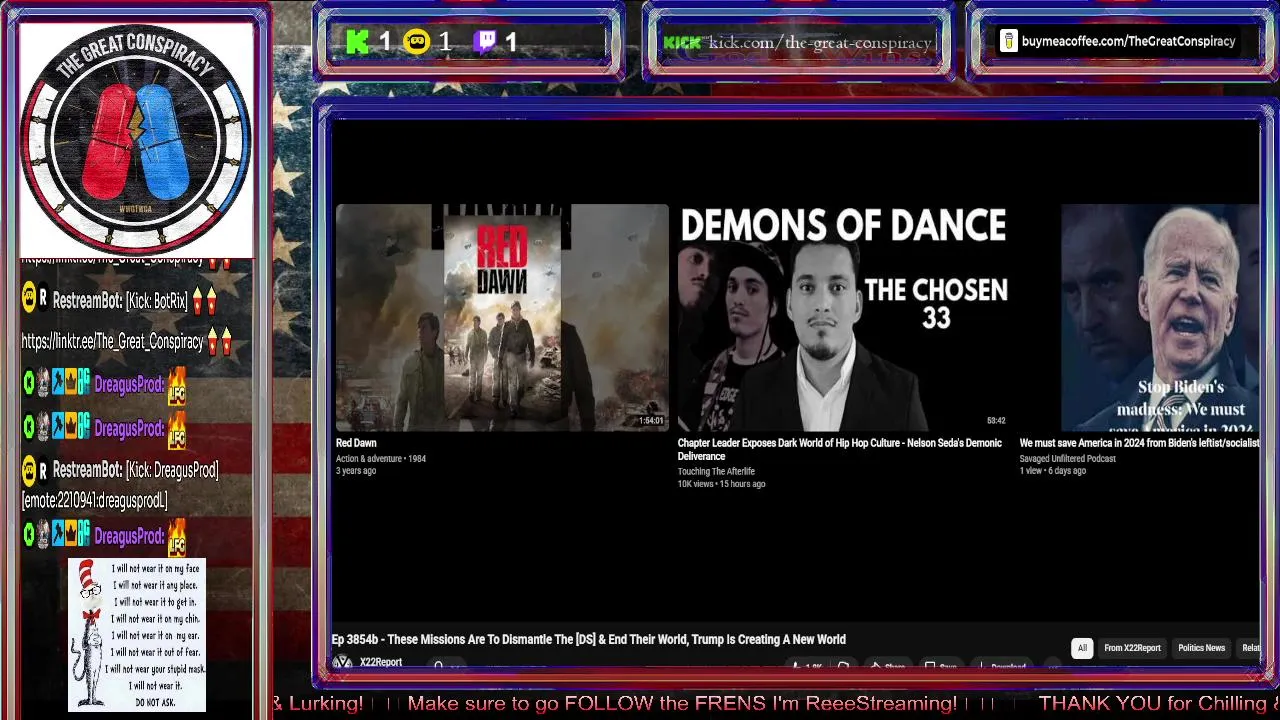Click We must save America in 2024 title

click(x=1139, y=443)
